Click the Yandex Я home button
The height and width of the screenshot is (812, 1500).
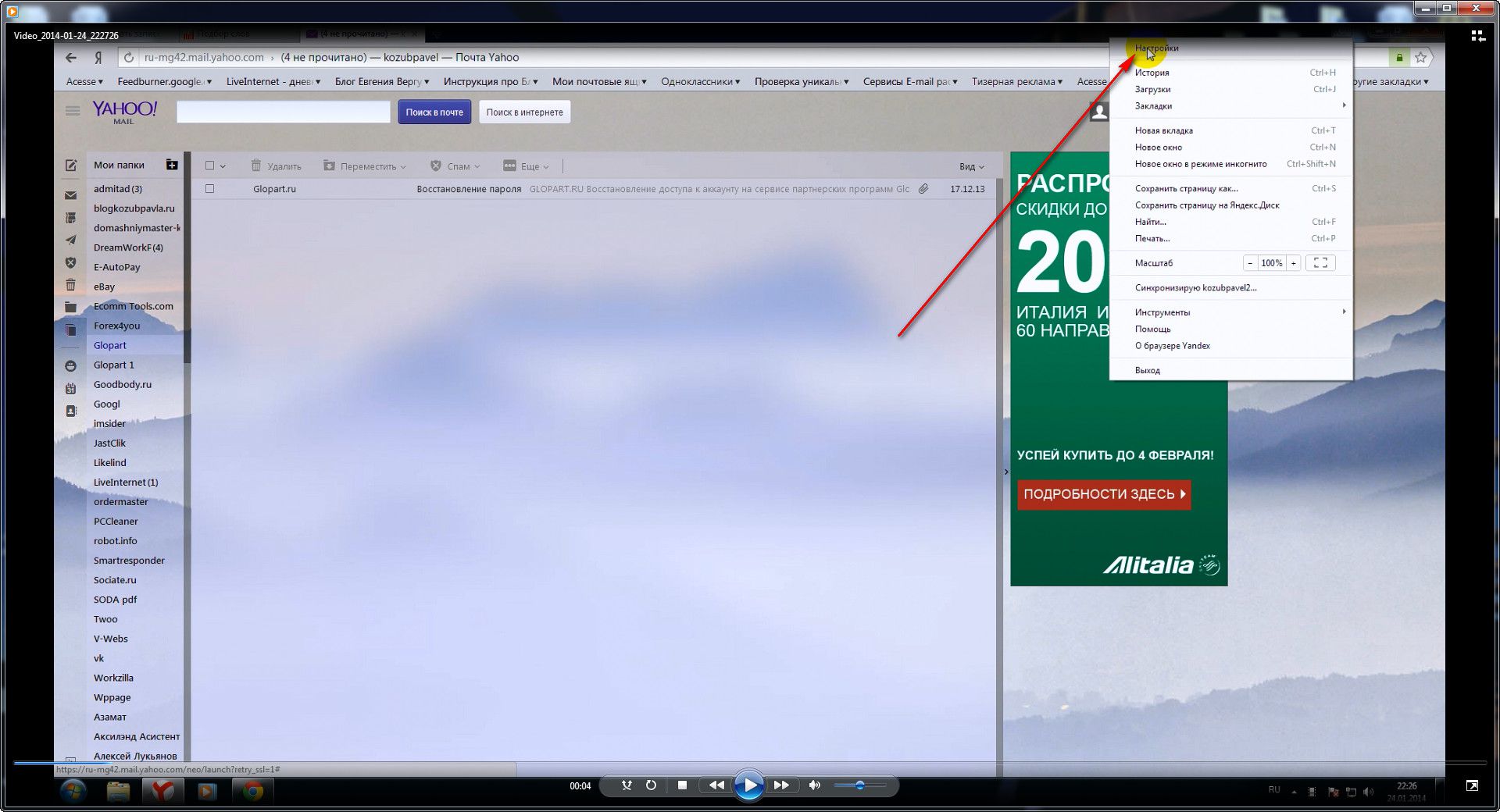point(98,58)
